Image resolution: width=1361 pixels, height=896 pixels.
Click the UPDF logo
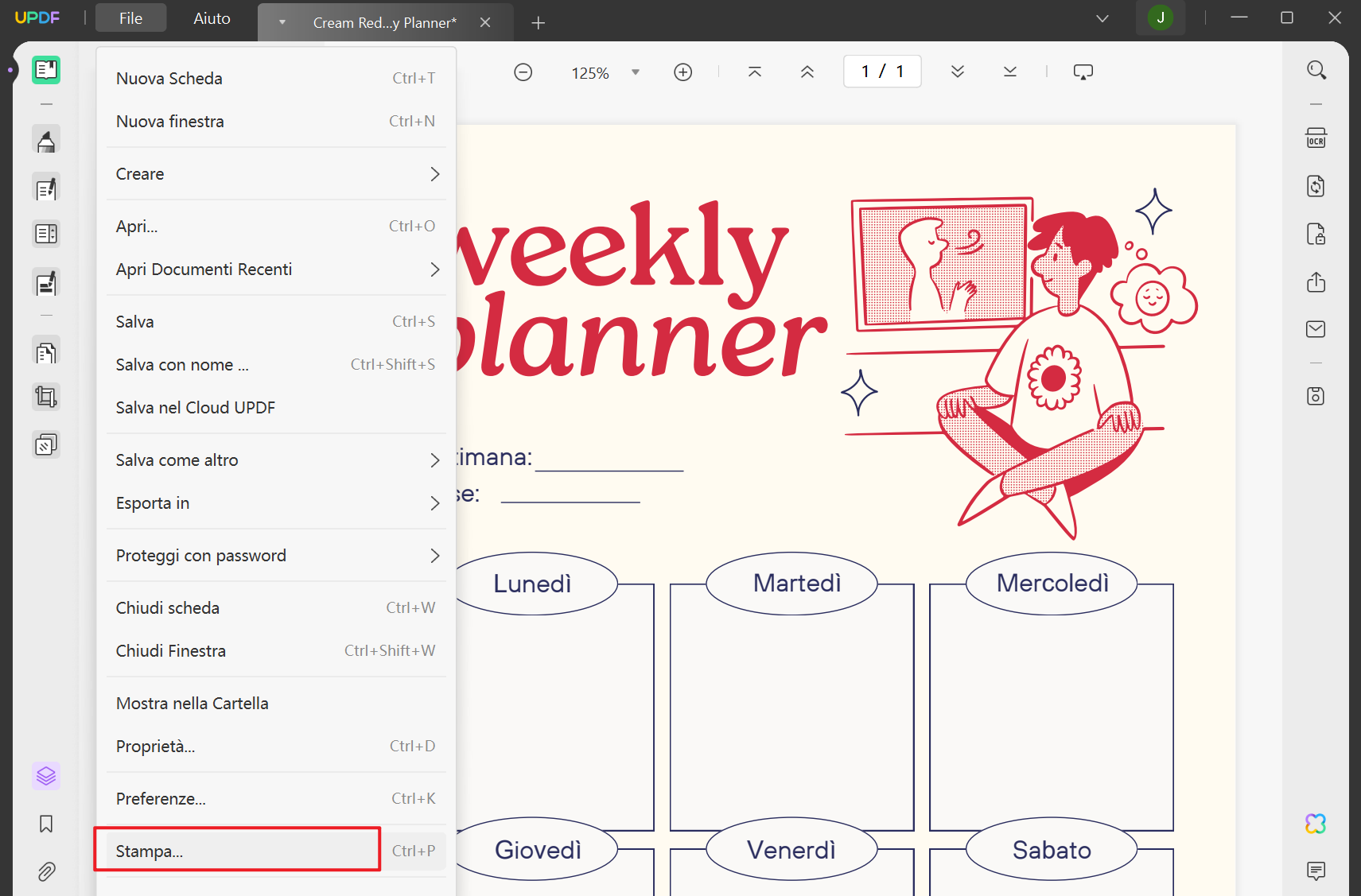[37, 17]
